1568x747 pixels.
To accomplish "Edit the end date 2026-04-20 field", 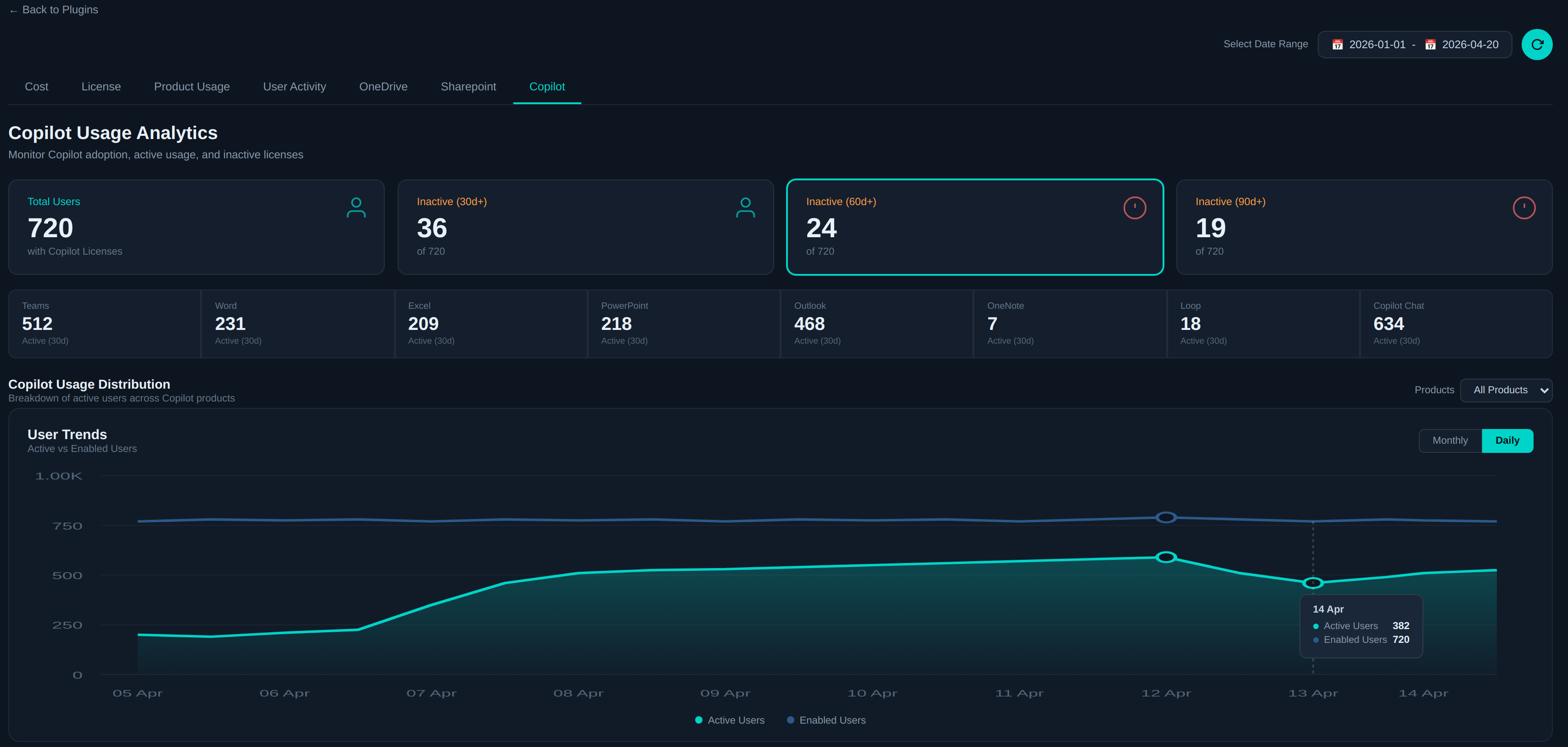I will [x=1470, y=45].
